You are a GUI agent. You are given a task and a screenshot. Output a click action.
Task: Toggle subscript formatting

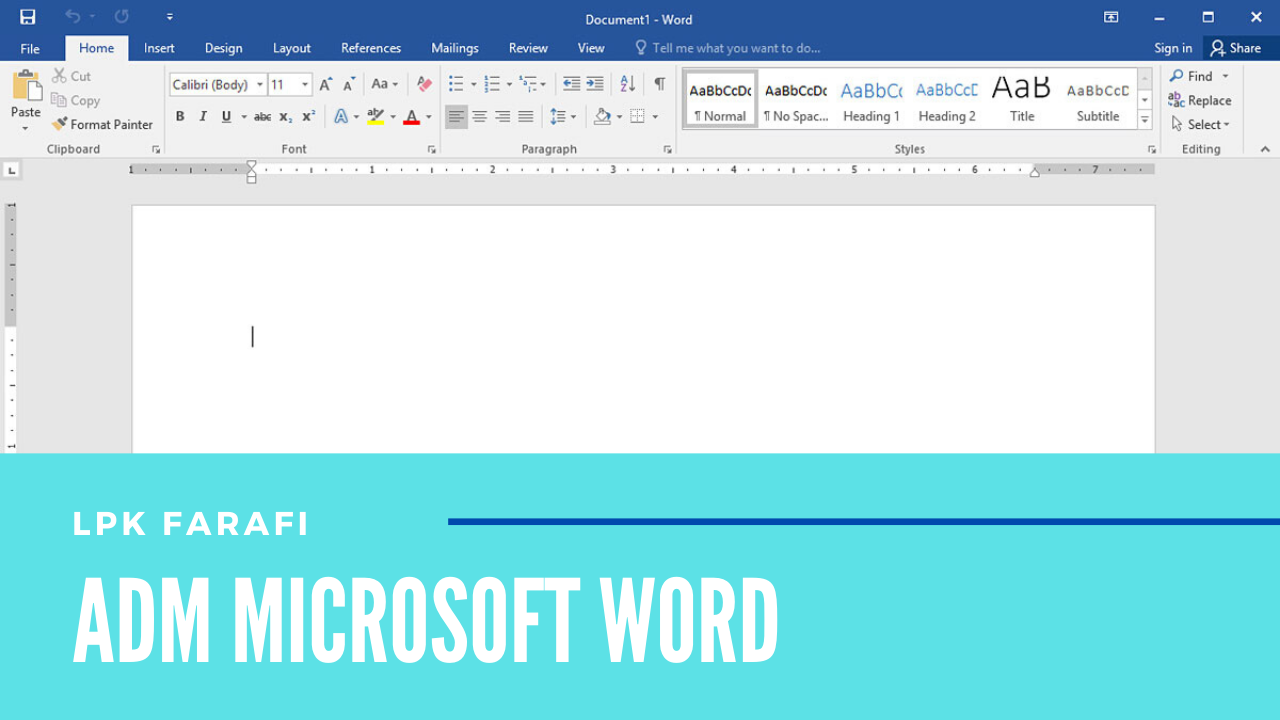point(286,117)
